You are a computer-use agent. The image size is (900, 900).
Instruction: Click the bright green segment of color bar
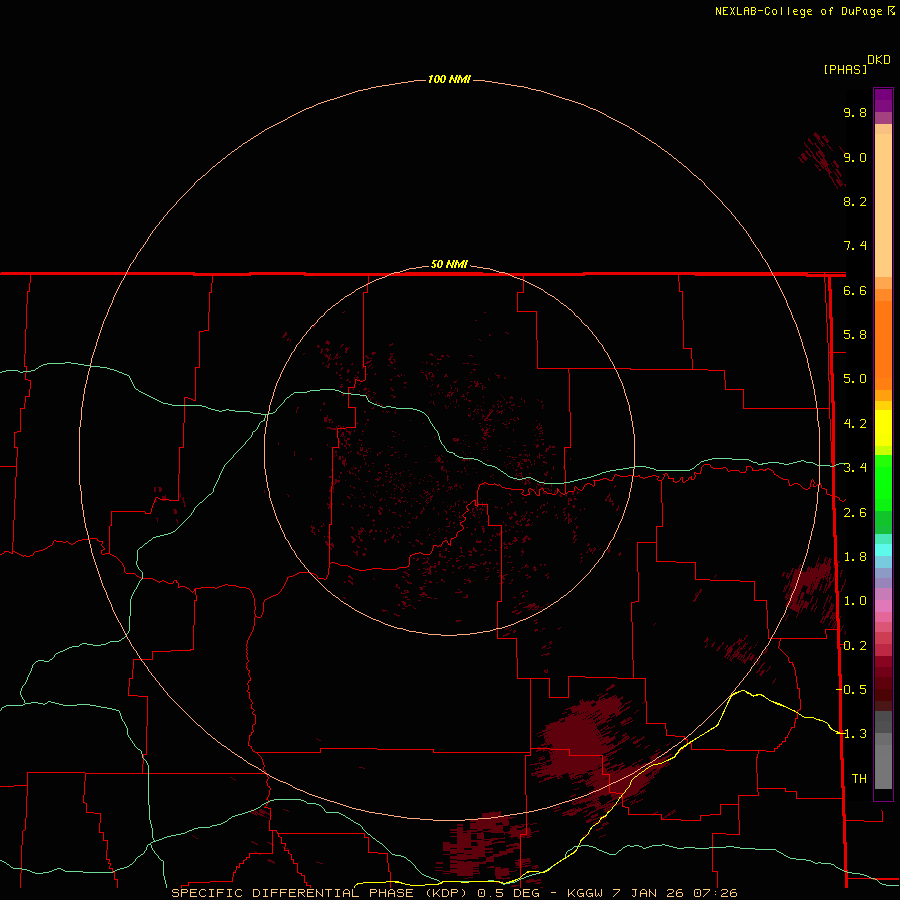click(883, 483)
